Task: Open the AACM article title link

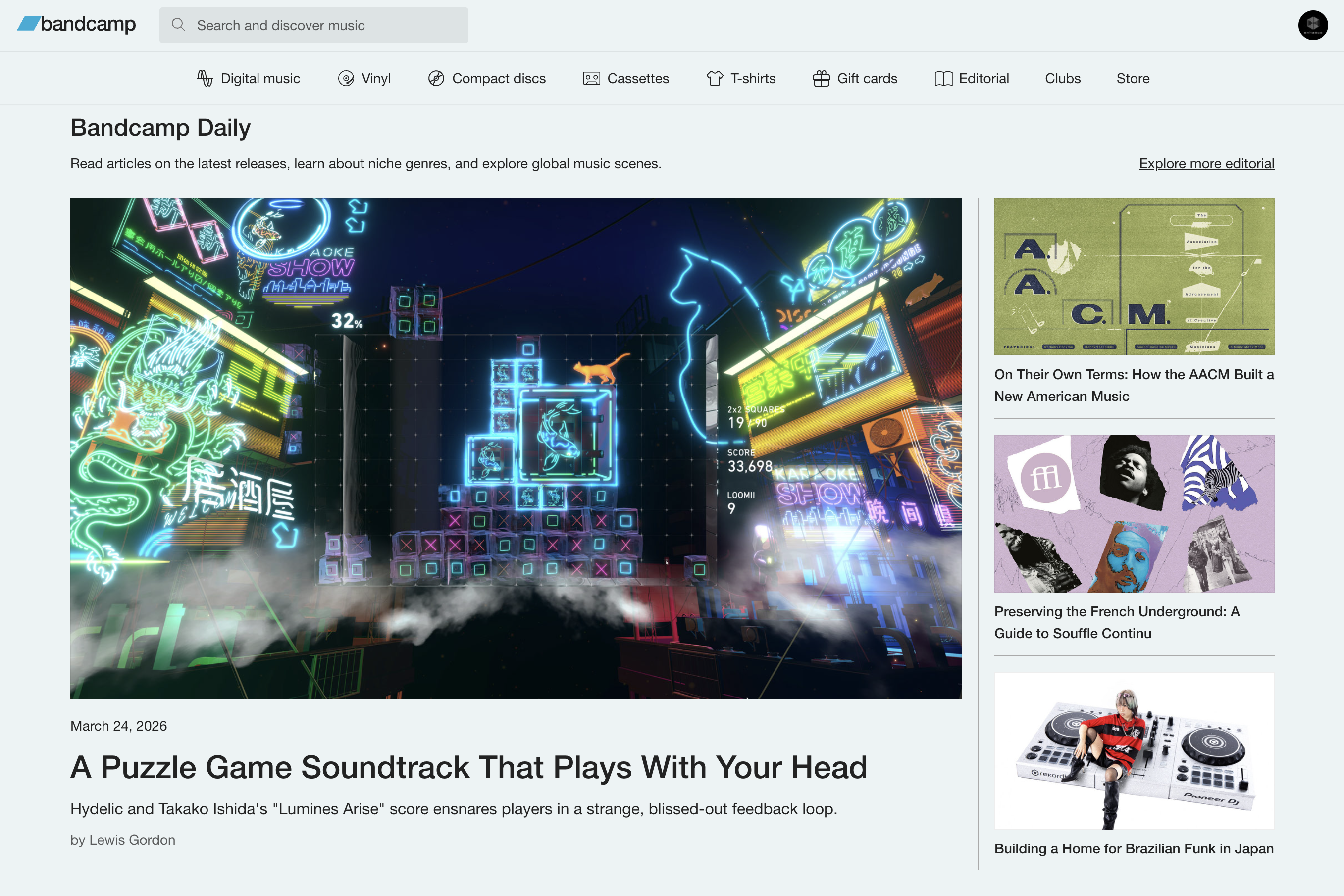Action: click(1134, 385)
